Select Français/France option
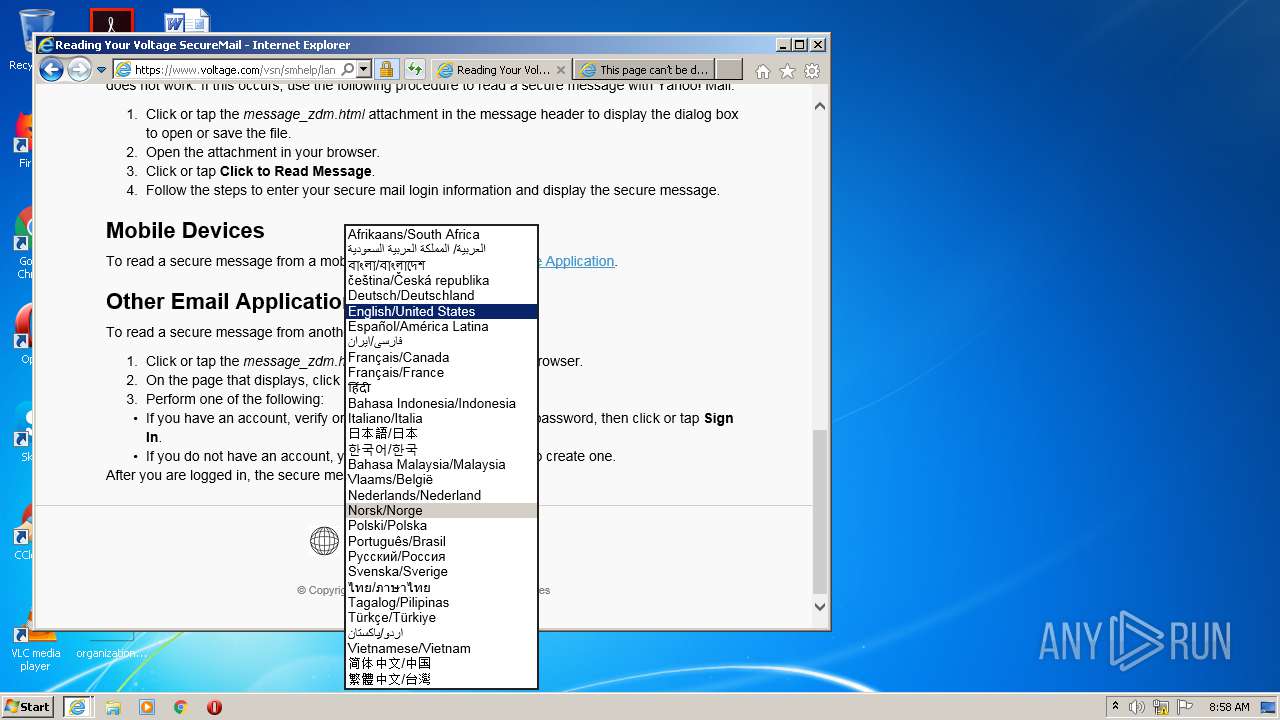 pyautogui.click(x=441, y=372)
